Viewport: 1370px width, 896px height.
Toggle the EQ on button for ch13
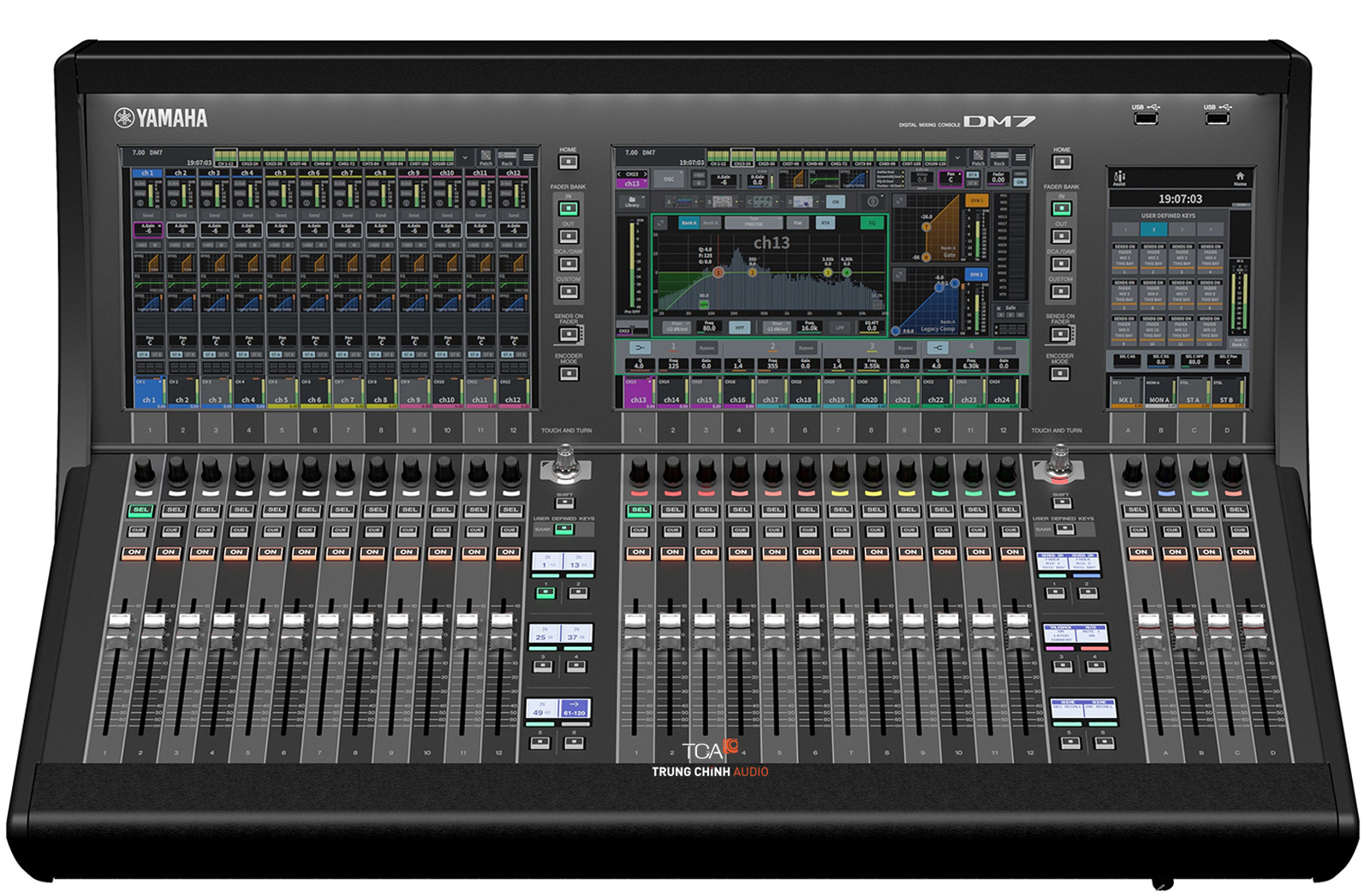(872, 223)
